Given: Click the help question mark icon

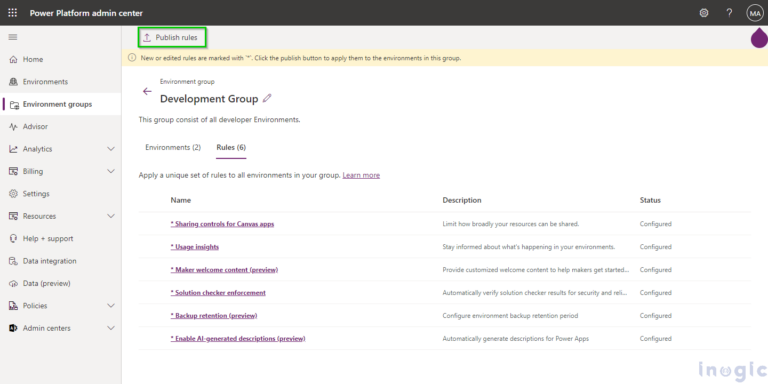Looking at the screenshot, I should click(729, 13).
